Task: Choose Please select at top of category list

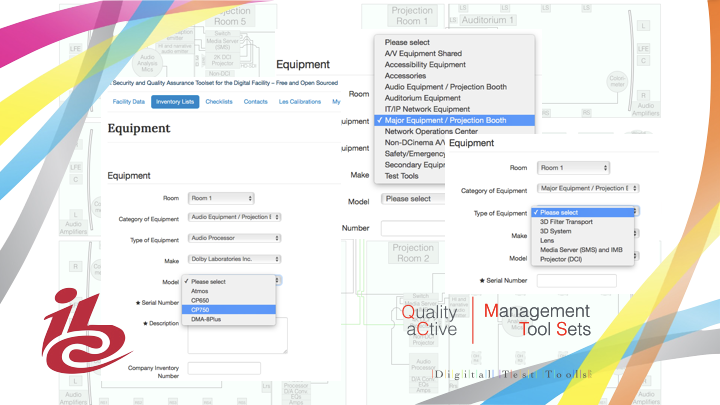Action: coord(455,42)
